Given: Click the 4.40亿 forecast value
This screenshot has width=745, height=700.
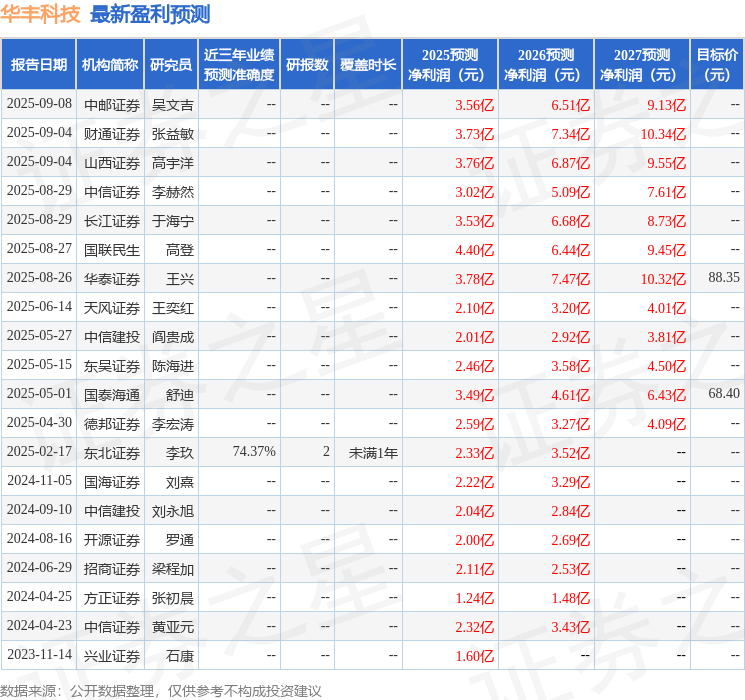Looking at the screenshot, I should (475, 250).
